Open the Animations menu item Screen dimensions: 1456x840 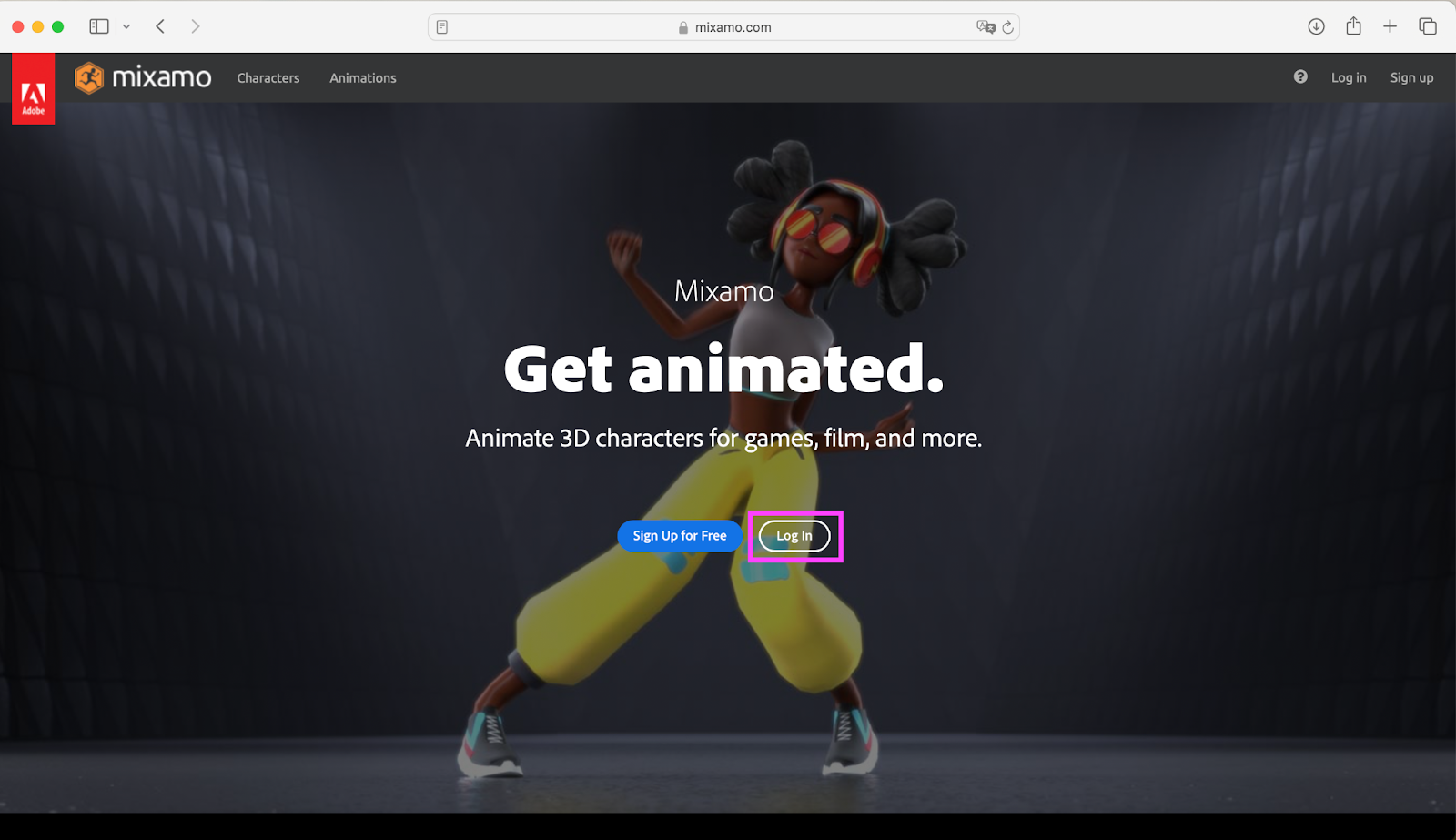click(362, 78)
